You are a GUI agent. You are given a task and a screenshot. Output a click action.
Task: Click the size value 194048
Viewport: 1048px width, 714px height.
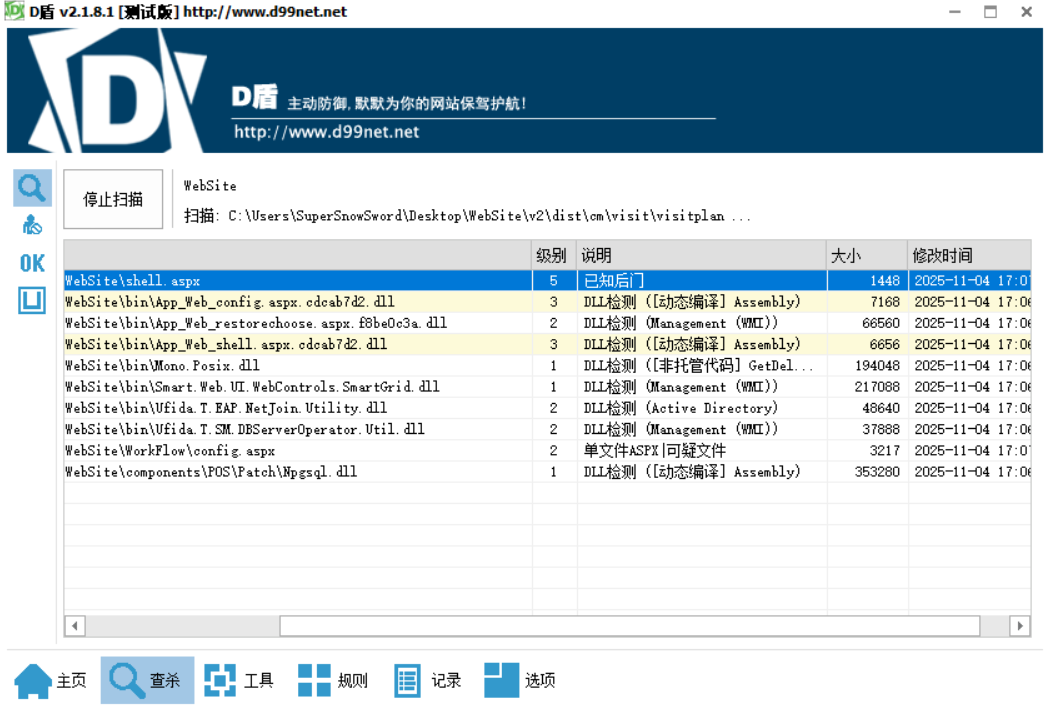click(878, 366)
